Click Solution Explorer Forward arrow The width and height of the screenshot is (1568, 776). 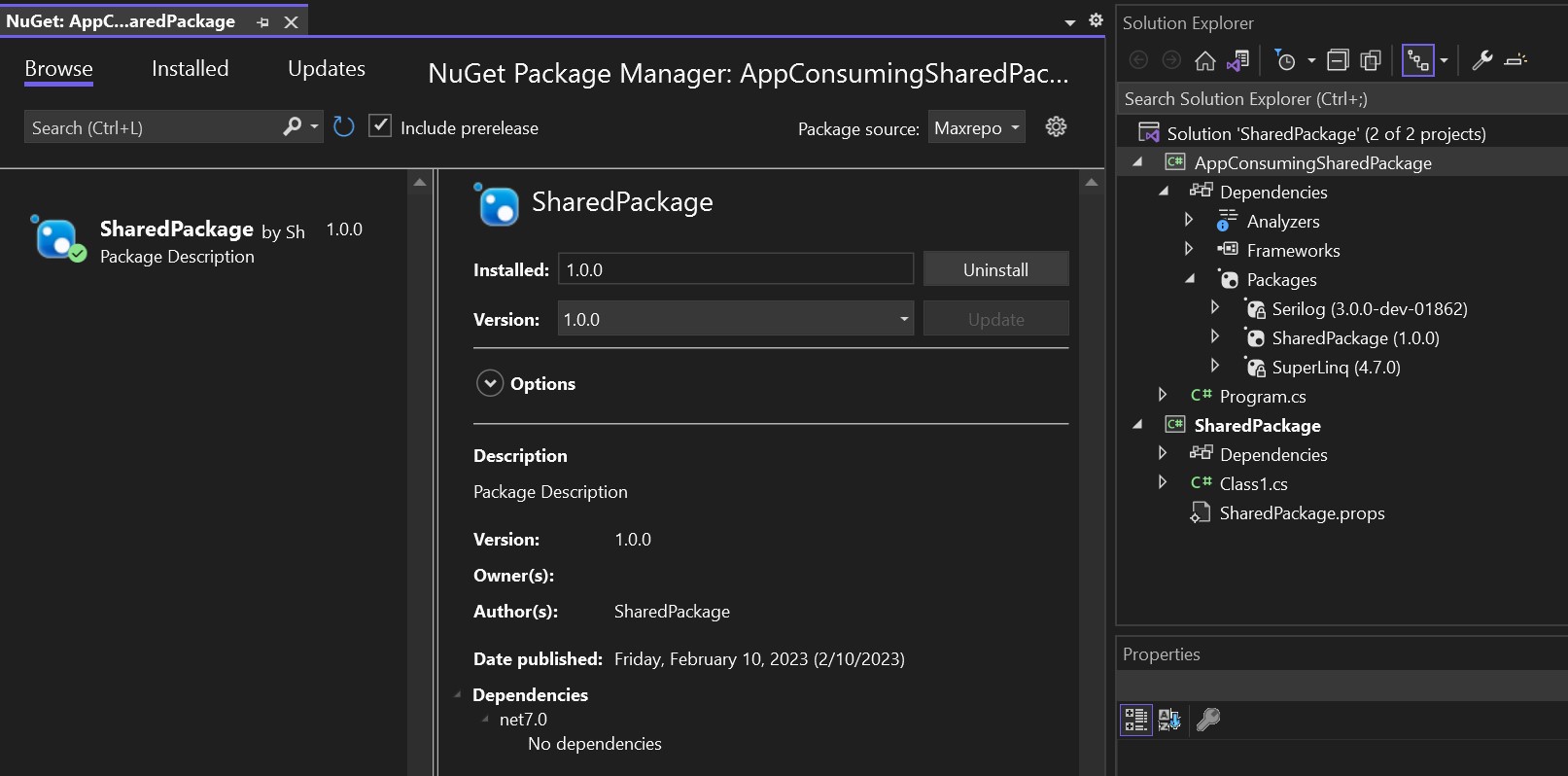click(x=1172, y=60)
